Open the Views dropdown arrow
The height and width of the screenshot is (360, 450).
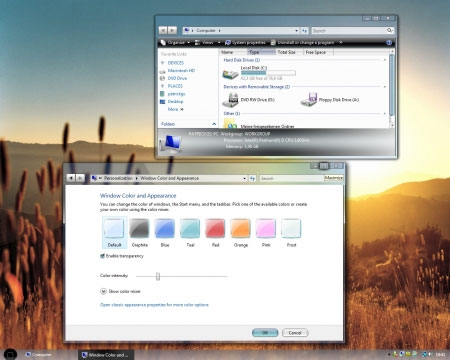click(x=219, y=43)
